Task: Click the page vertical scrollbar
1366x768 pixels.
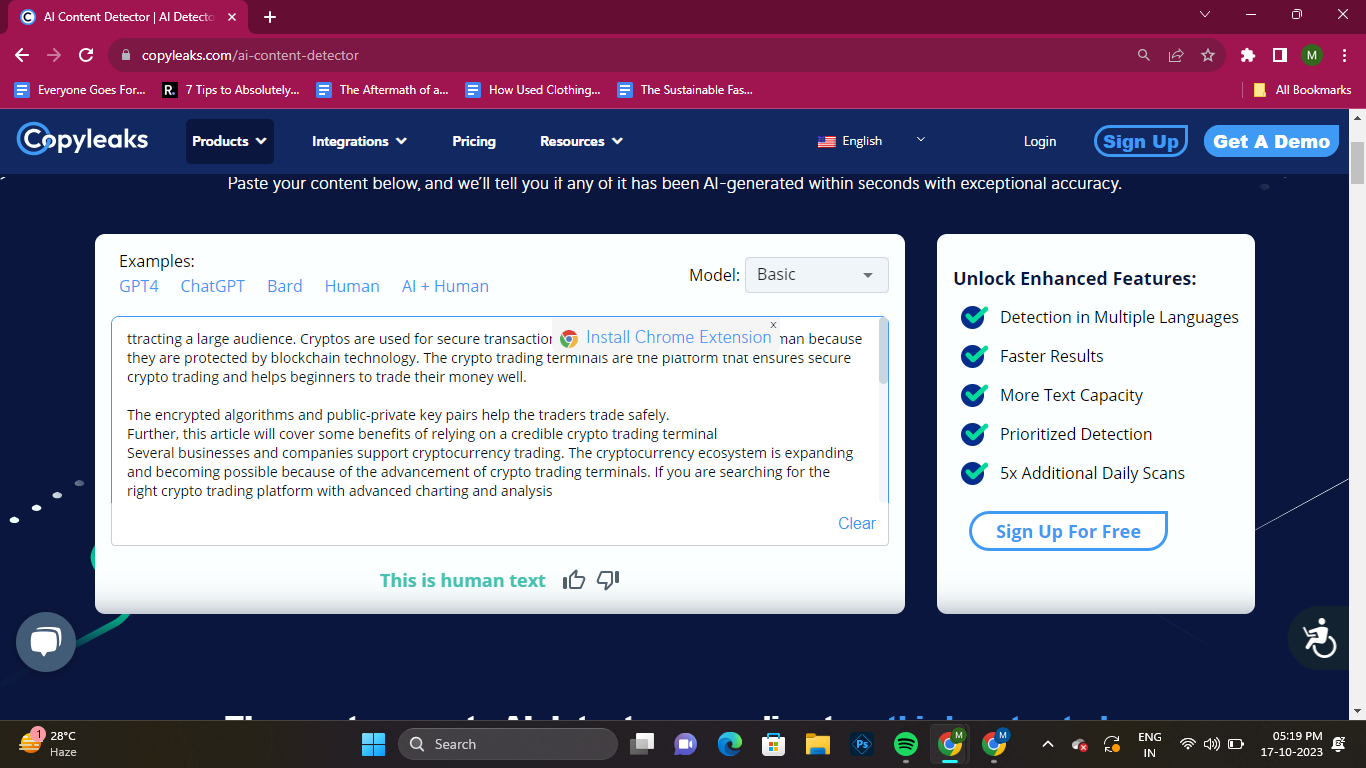Action: tap(1357, 164)
